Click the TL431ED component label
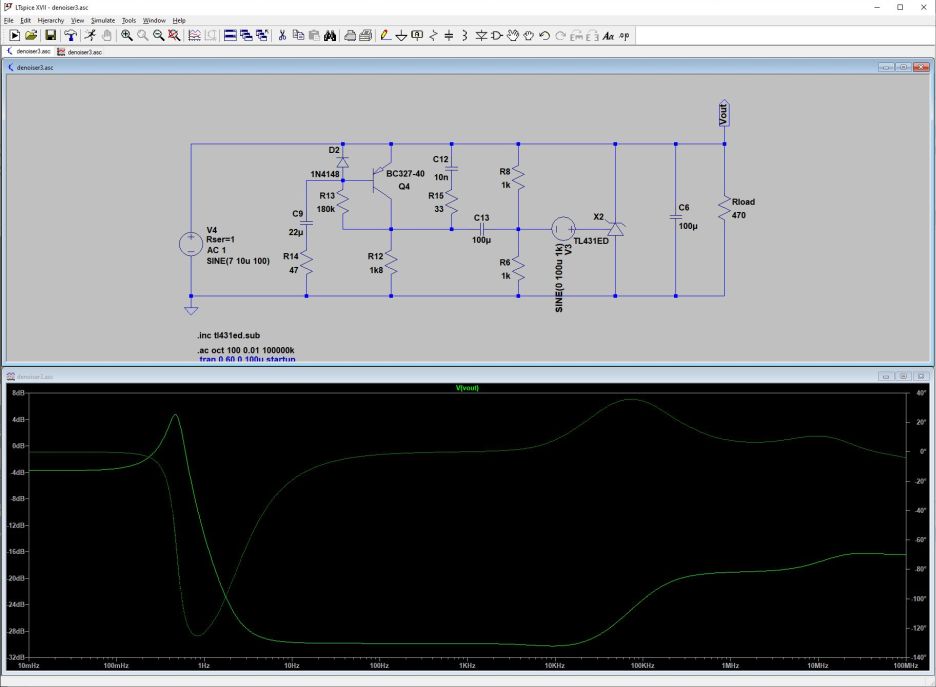The width and height of the screenshot is (936, 687). tap(591, 241)
